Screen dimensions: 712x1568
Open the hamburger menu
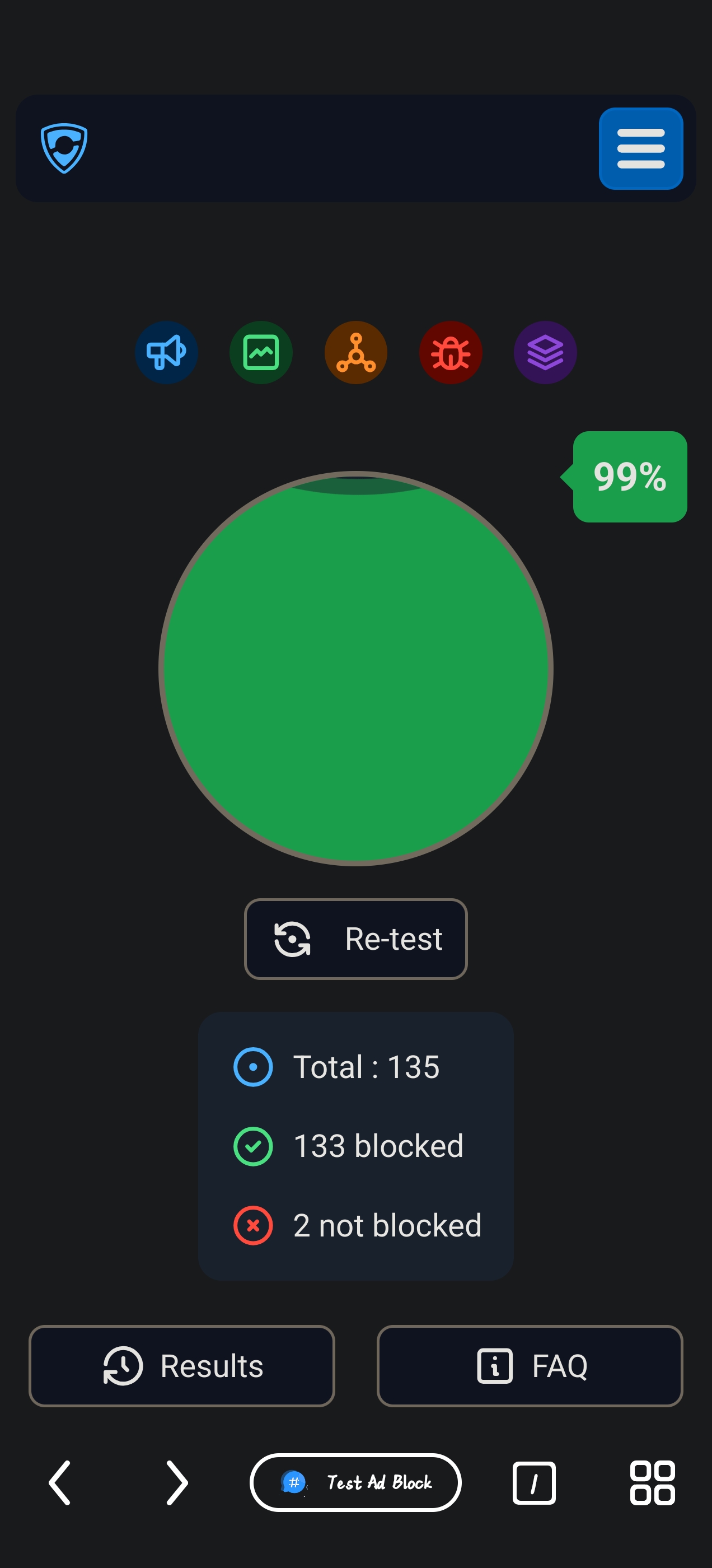click(640, 148)
